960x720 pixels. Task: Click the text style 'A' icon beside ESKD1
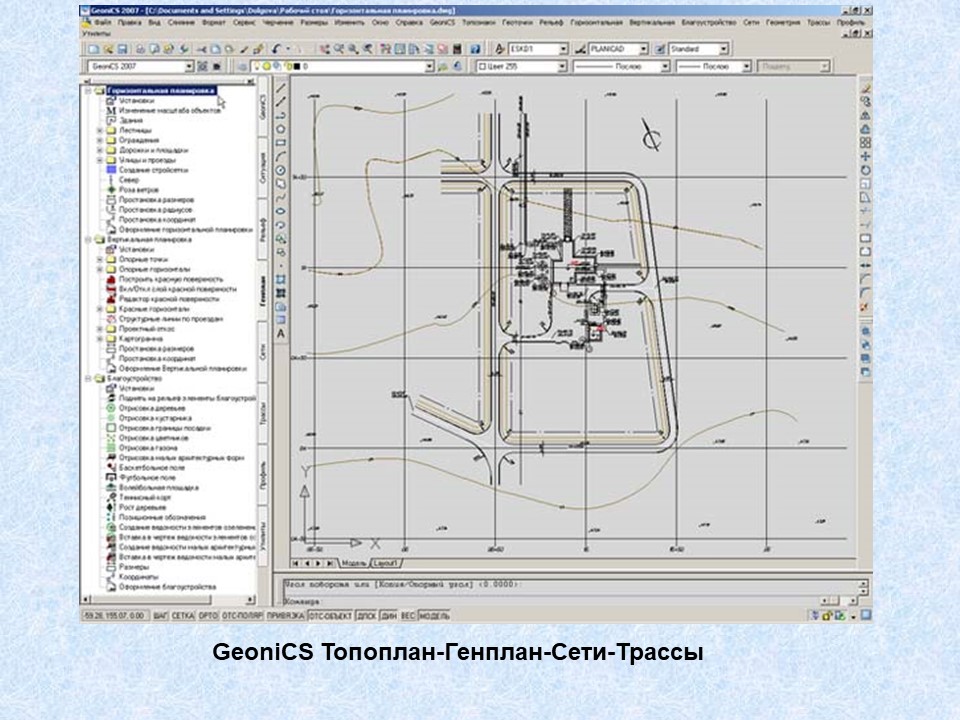coord(500,49)
